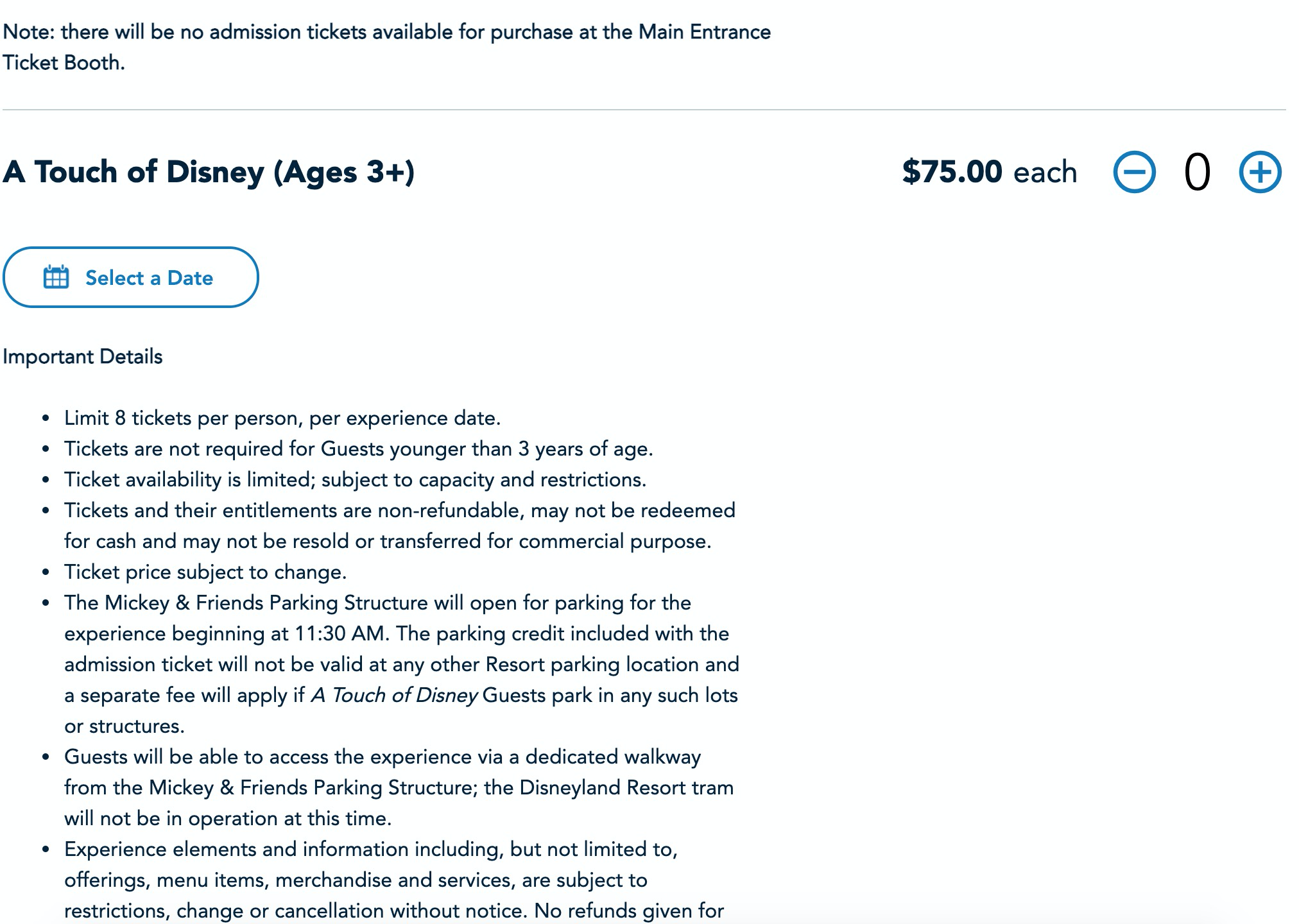Click the non-refundable tickets bullet text

pyautogui.click(x=400, y=526)
